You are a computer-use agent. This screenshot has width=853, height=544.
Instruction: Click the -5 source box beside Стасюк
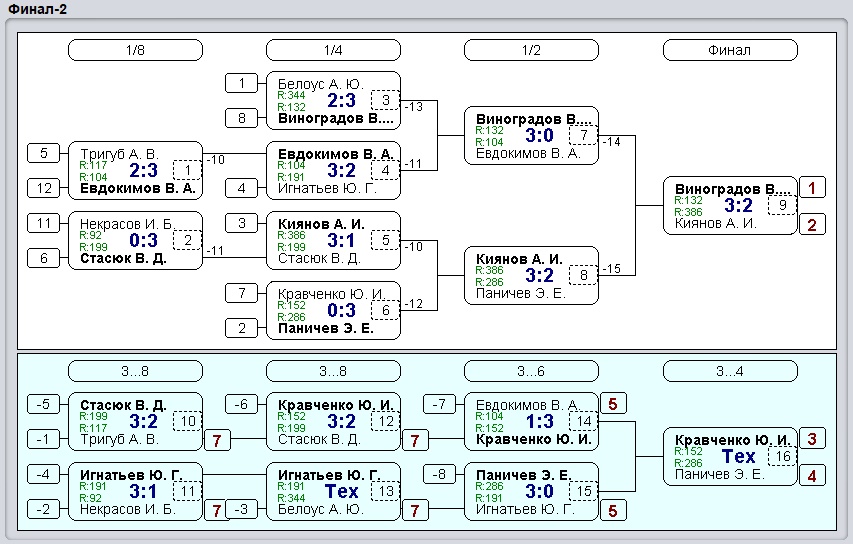tap(44, 404)
